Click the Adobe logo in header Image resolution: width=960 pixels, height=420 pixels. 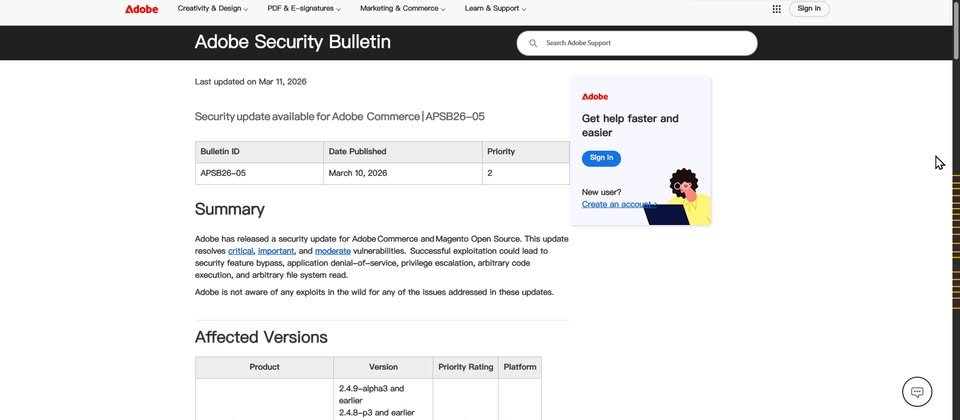(141, 9)
